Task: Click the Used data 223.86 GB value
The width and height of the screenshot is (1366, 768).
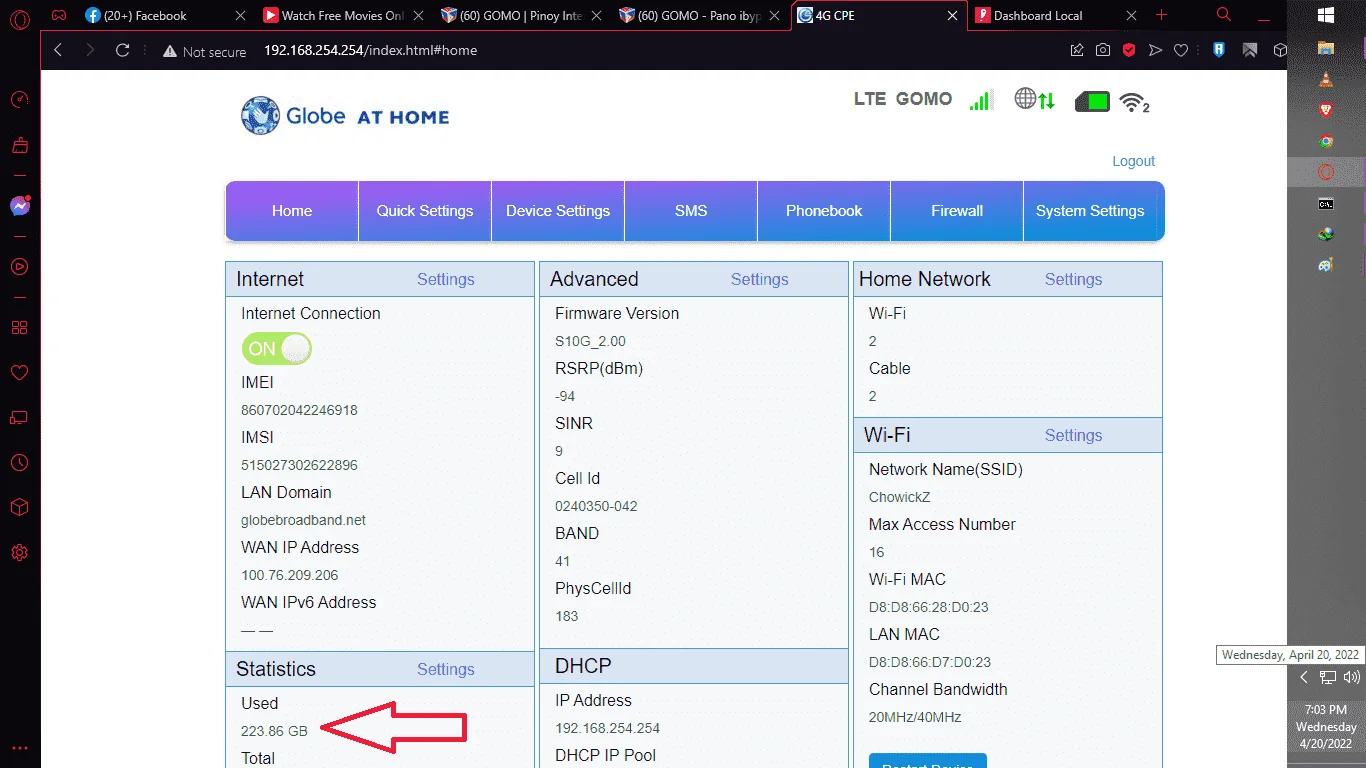Action: 274,731
